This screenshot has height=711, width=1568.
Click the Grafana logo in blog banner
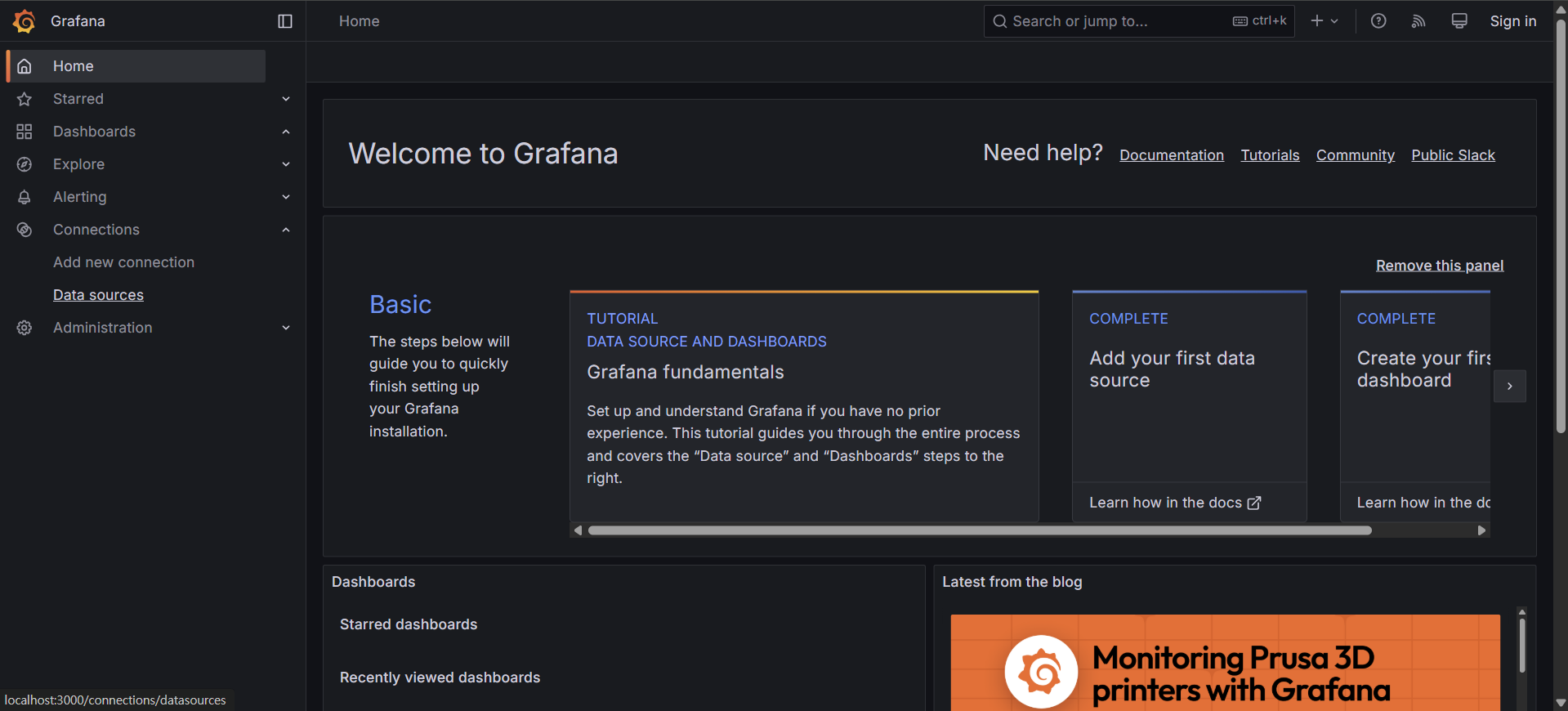1041,672
